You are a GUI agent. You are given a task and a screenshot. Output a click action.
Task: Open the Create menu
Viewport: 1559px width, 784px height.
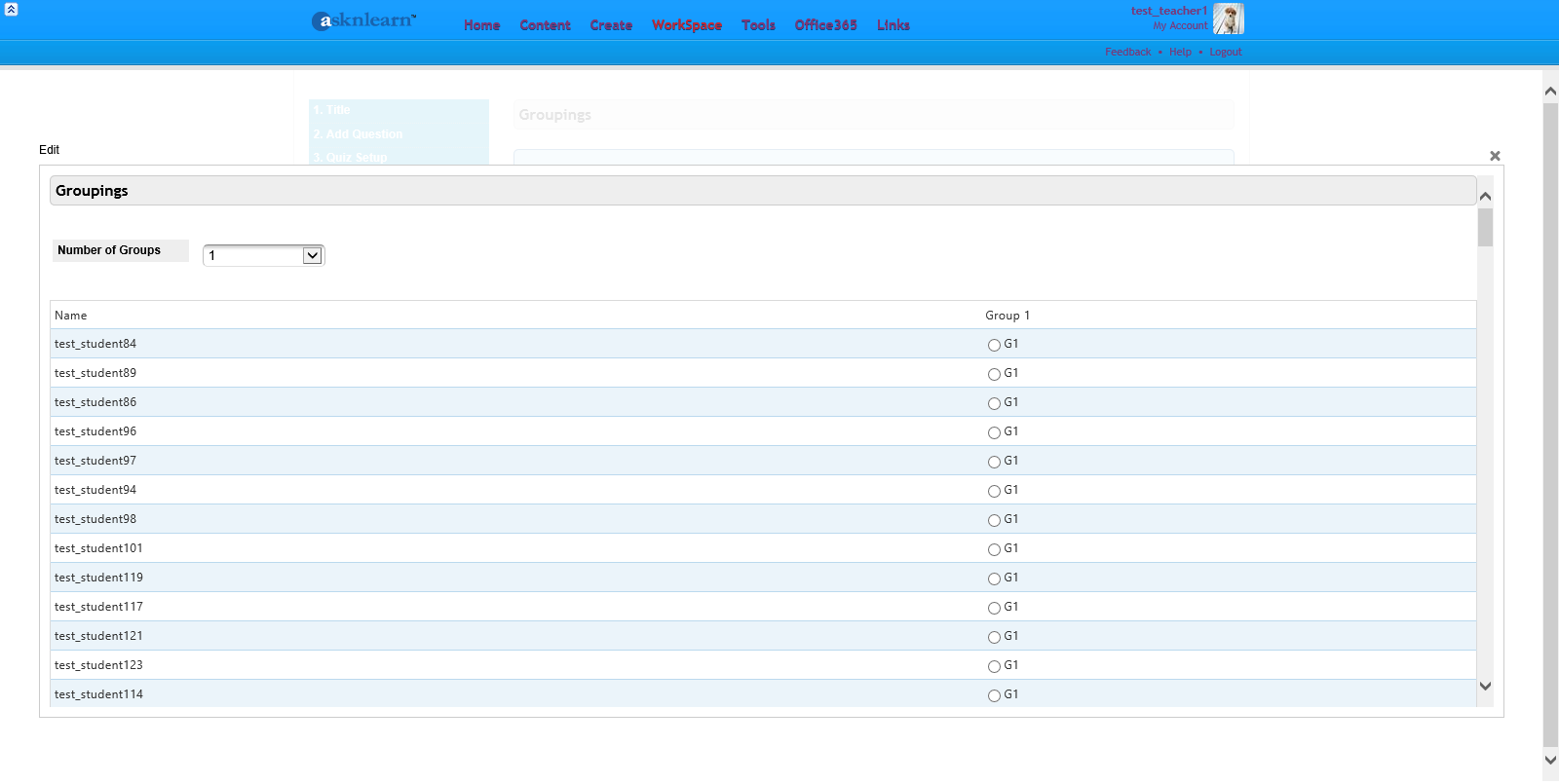611,25
